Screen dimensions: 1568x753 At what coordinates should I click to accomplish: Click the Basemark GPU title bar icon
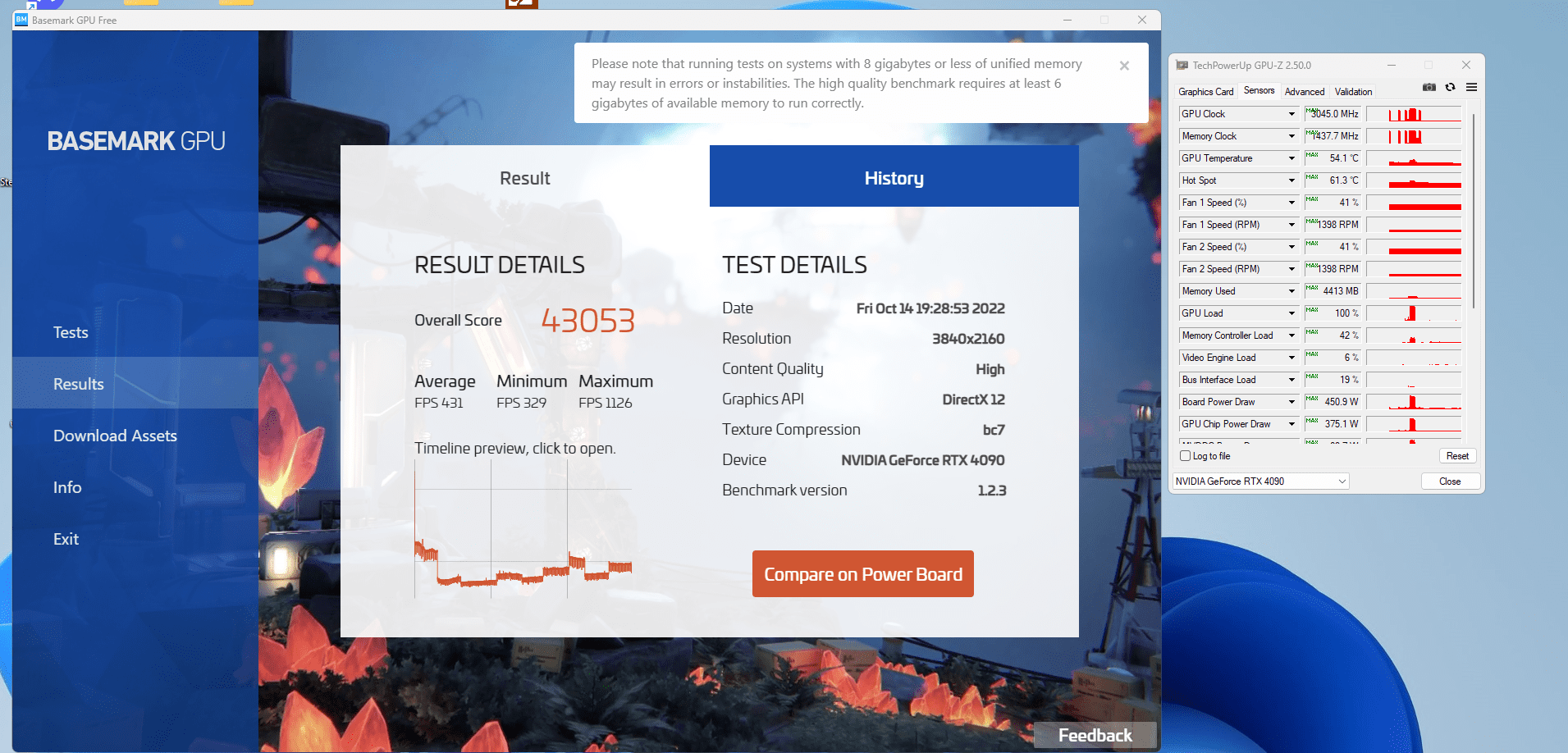point(21,20)
